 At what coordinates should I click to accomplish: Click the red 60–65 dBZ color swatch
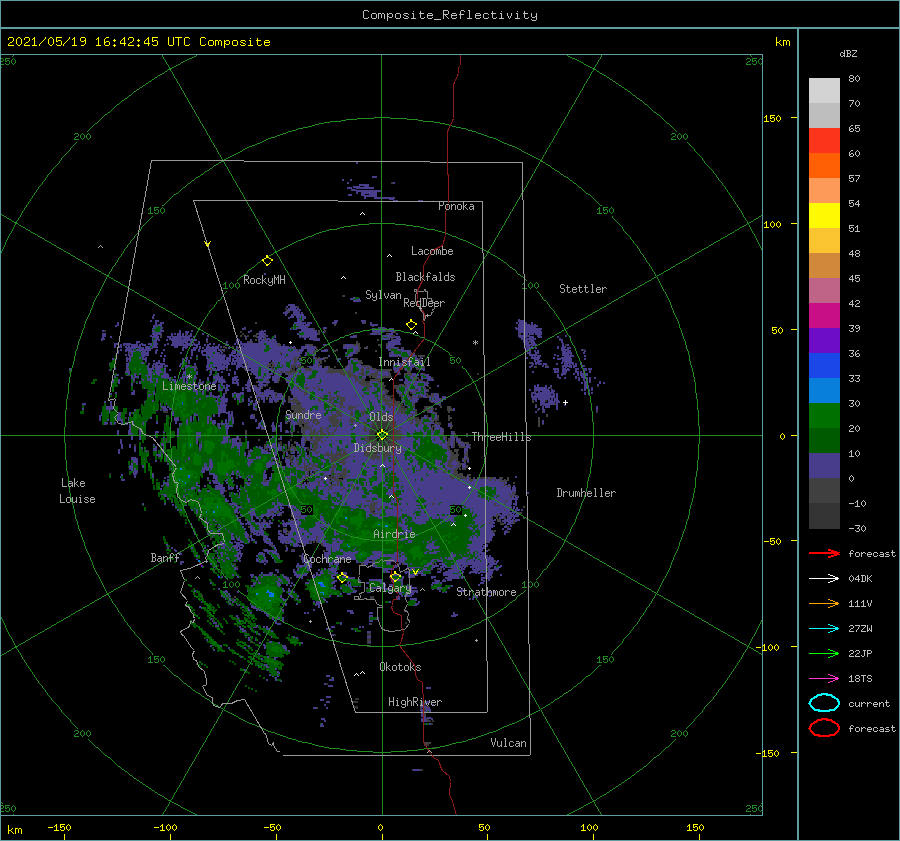tap(824, 141)
